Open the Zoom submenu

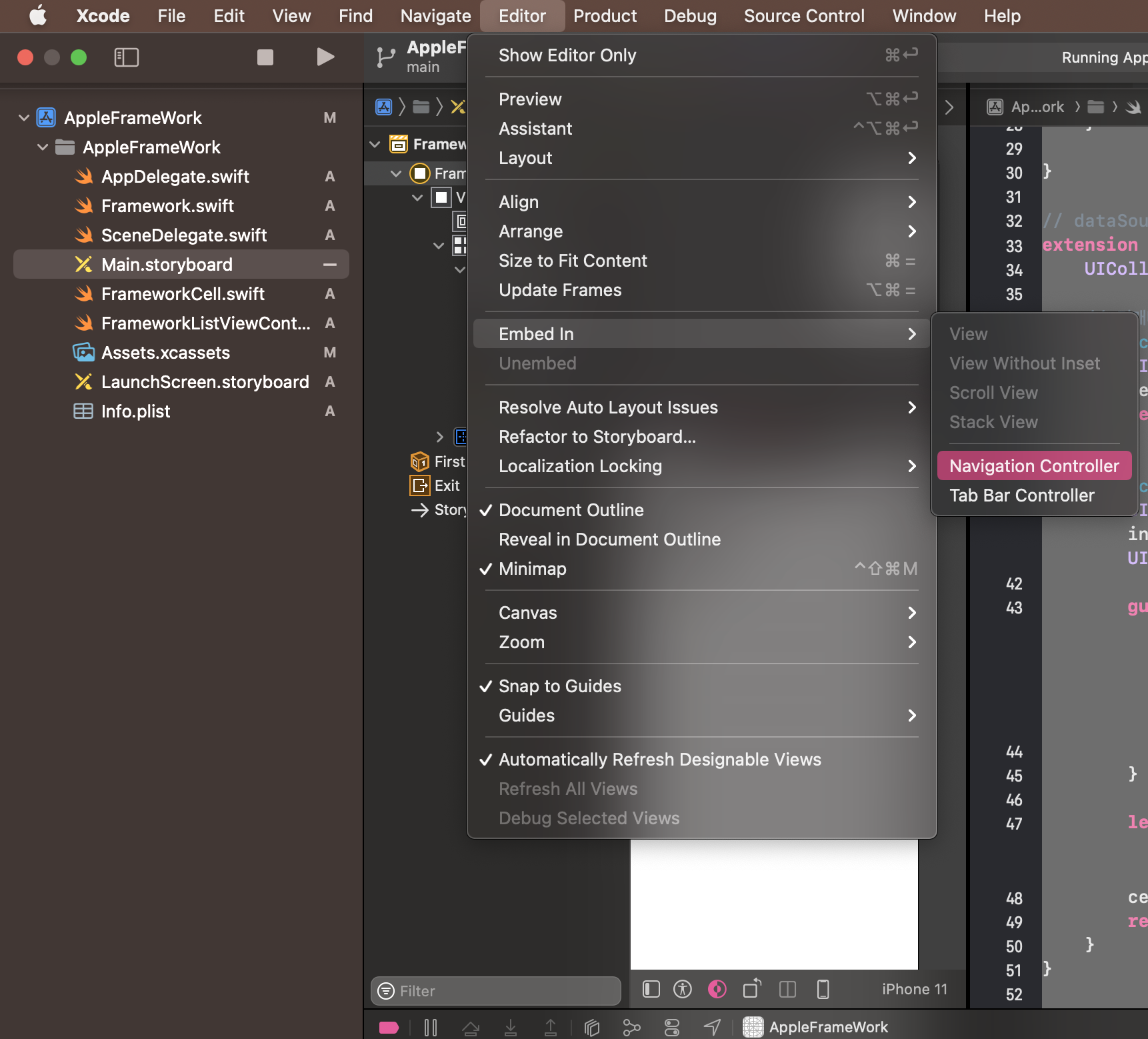click(x=702, y=642)
